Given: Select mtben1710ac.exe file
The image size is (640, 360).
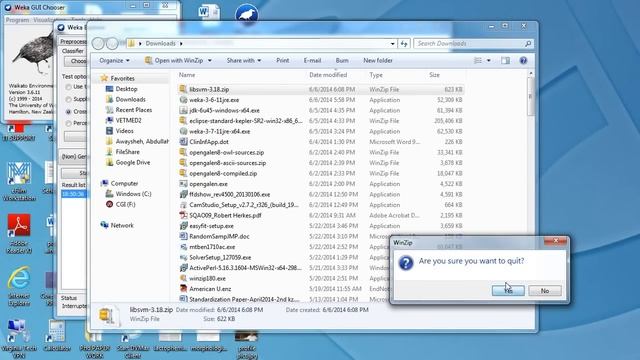Looking at the screenshot, I should pyautogui.click(x=212, y=247).
